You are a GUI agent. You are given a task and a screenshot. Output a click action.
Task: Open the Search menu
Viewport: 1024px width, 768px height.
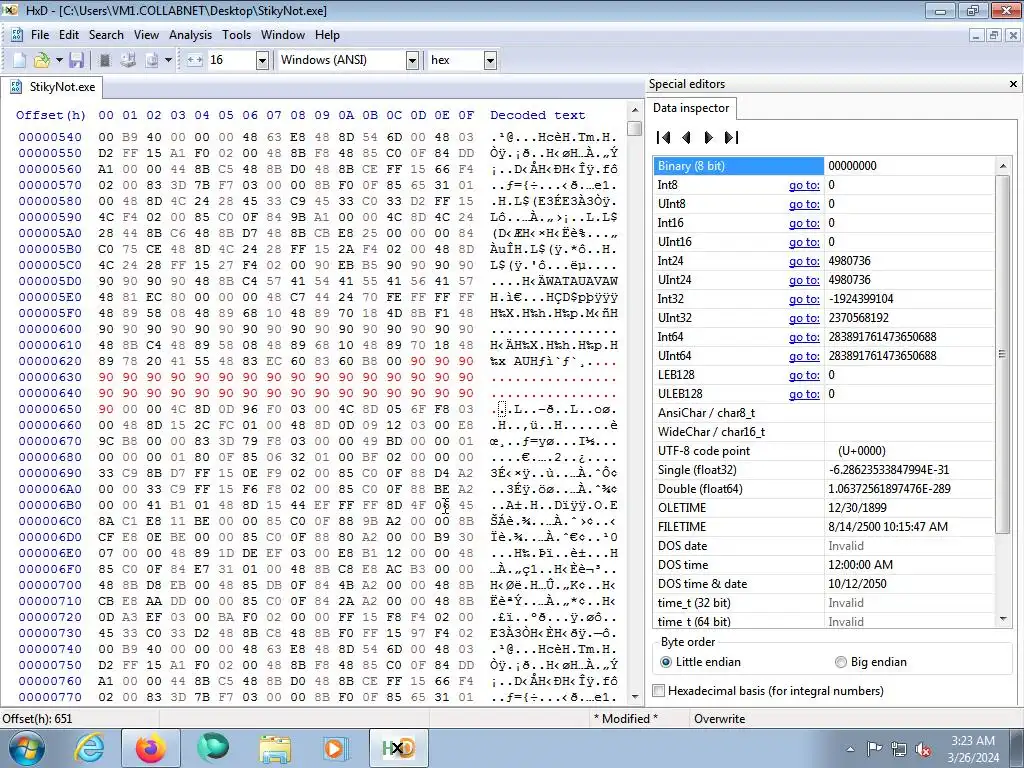click(106, 35)
